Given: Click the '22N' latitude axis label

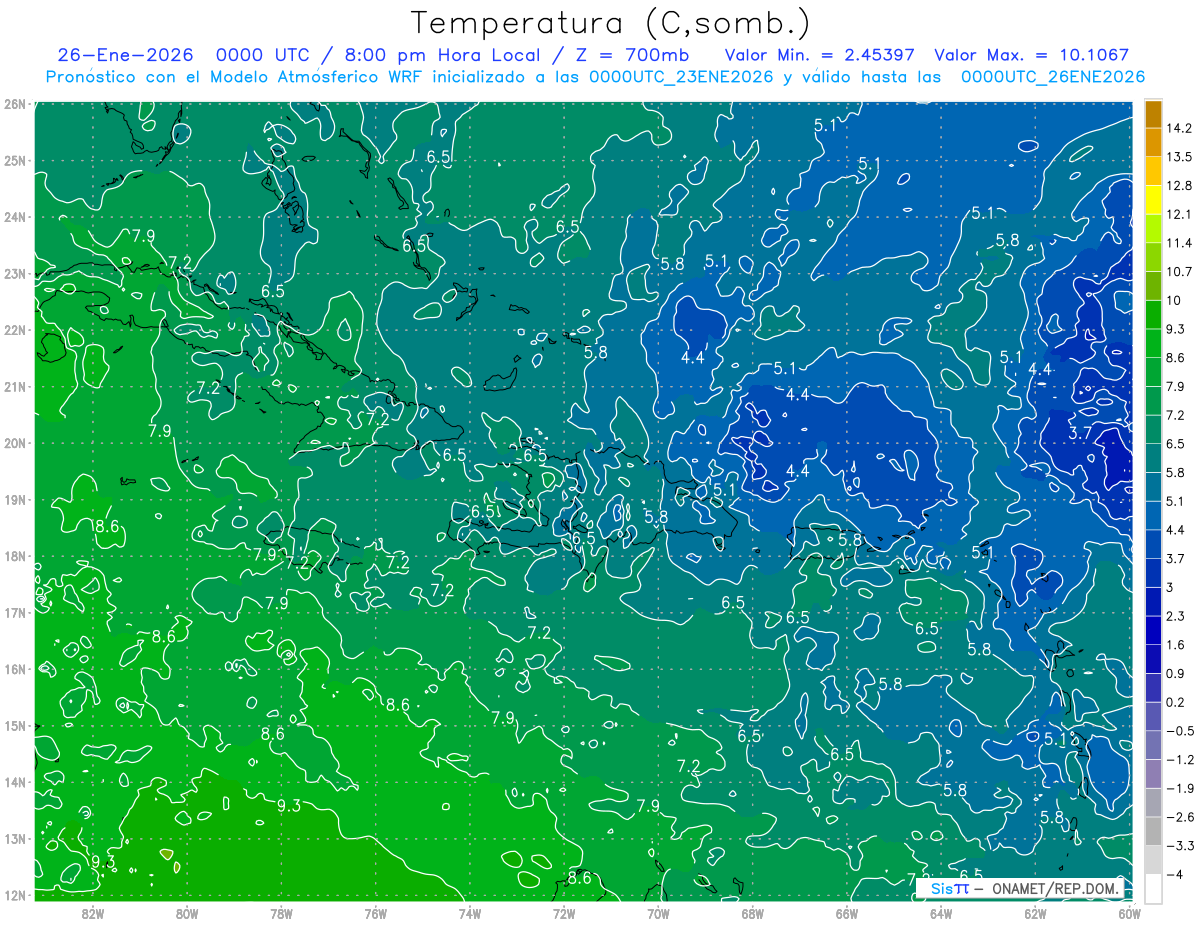Looking at the screenshot, I should tap(15, 330).
